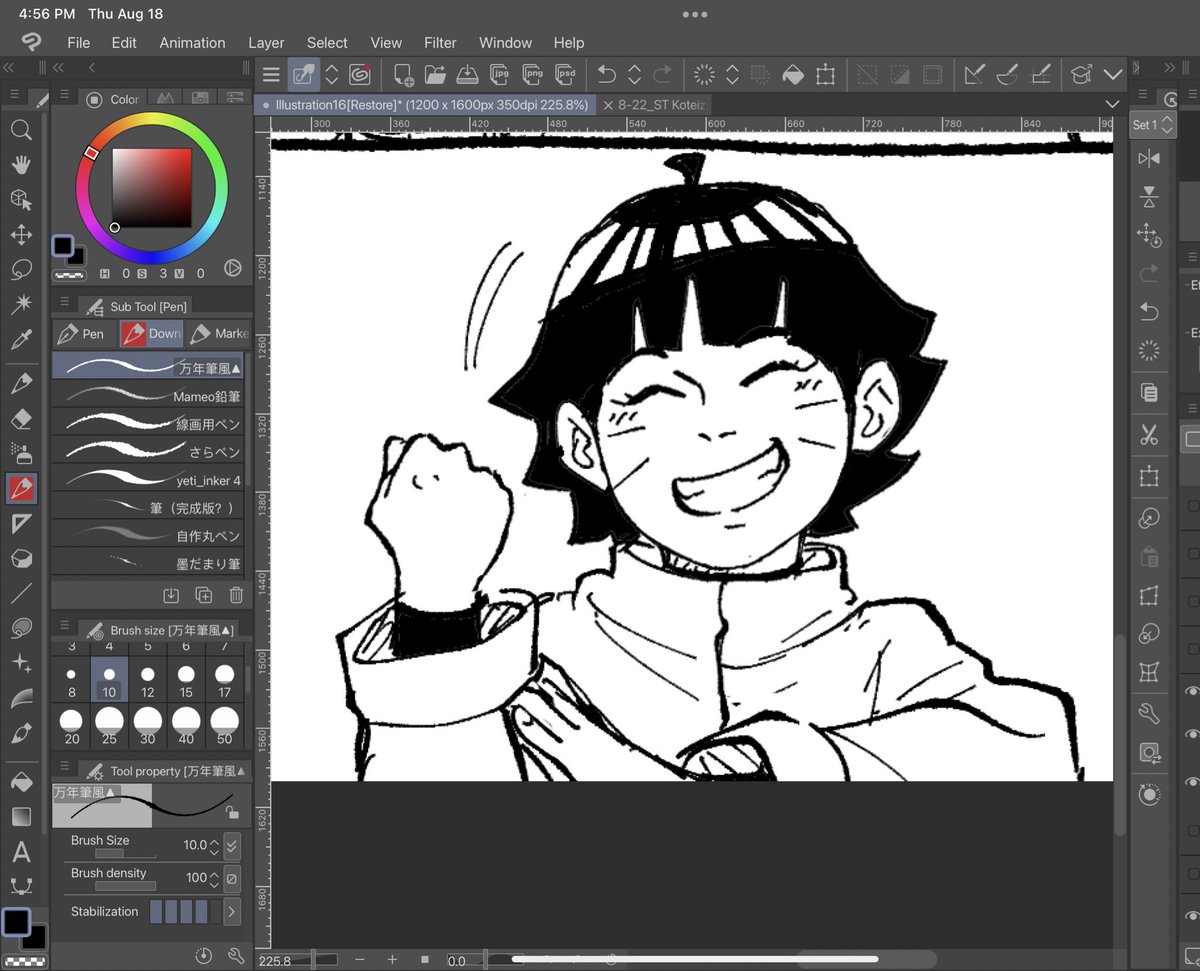Select the Auto select magic wand tool
1200x971 pixels.
pyautogui.click(x=21, y=304)
